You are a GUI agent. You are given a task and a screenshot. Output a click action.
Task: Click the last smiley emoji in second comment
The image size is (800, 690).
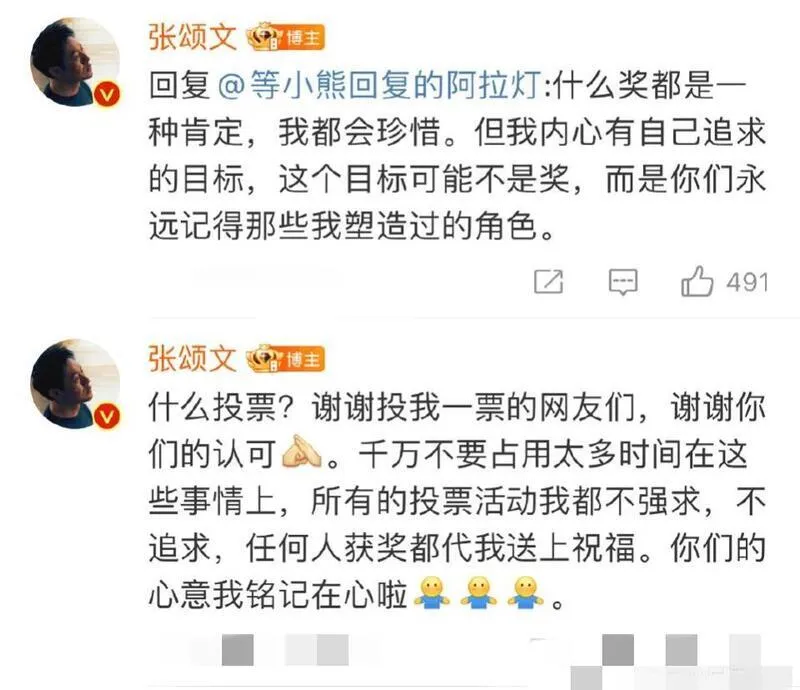(x=526, y=593)
